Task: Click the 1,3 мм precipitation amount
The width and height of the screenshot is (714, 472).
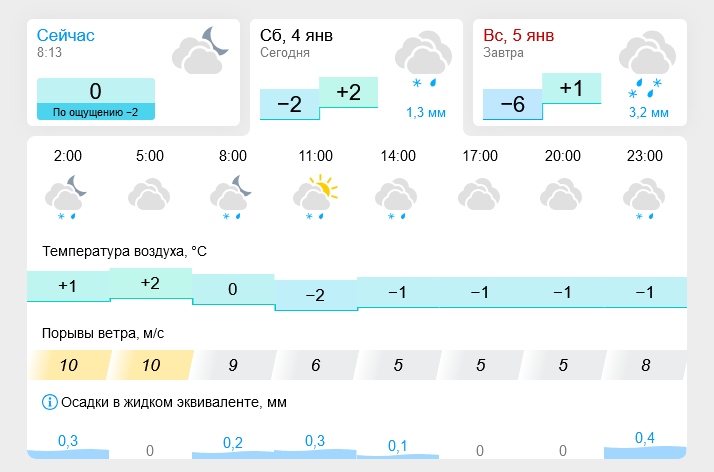Action: (426, 112)
